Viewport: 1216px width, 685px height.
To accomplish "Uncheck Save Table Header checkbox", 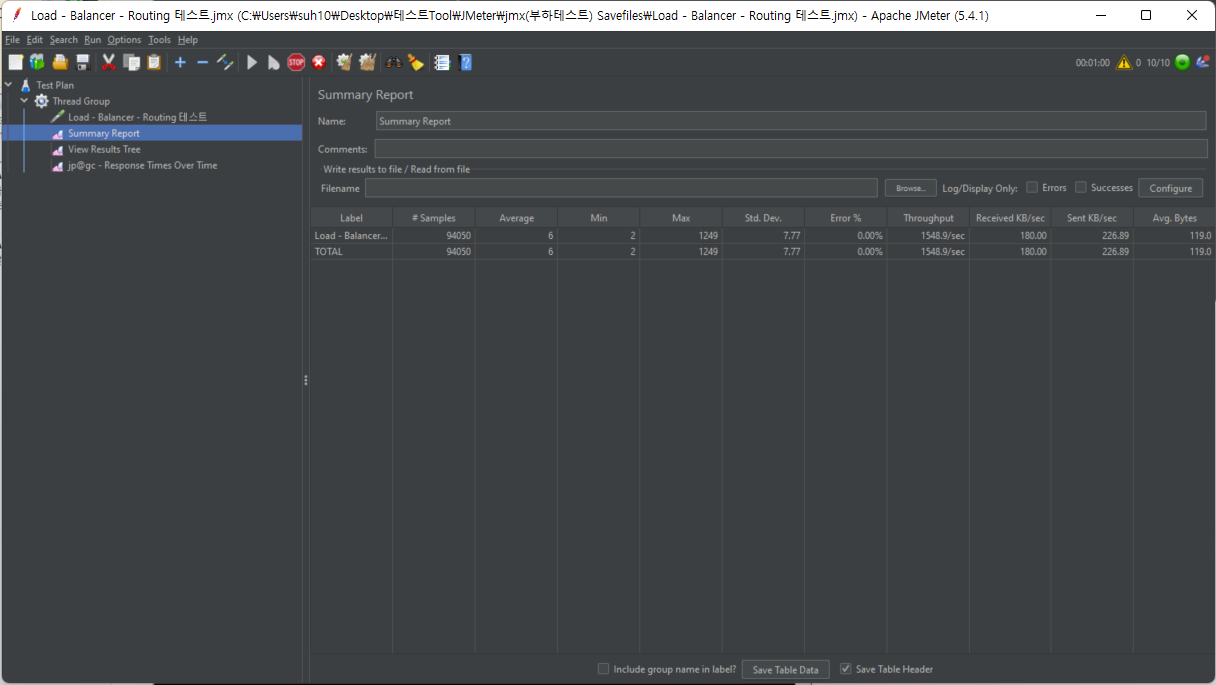I will pos(846,669).
